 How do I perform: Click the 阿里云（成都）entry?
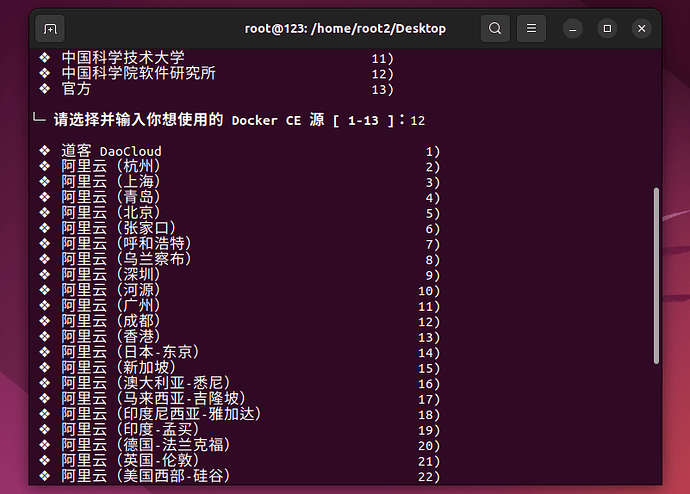coord(111,321)
